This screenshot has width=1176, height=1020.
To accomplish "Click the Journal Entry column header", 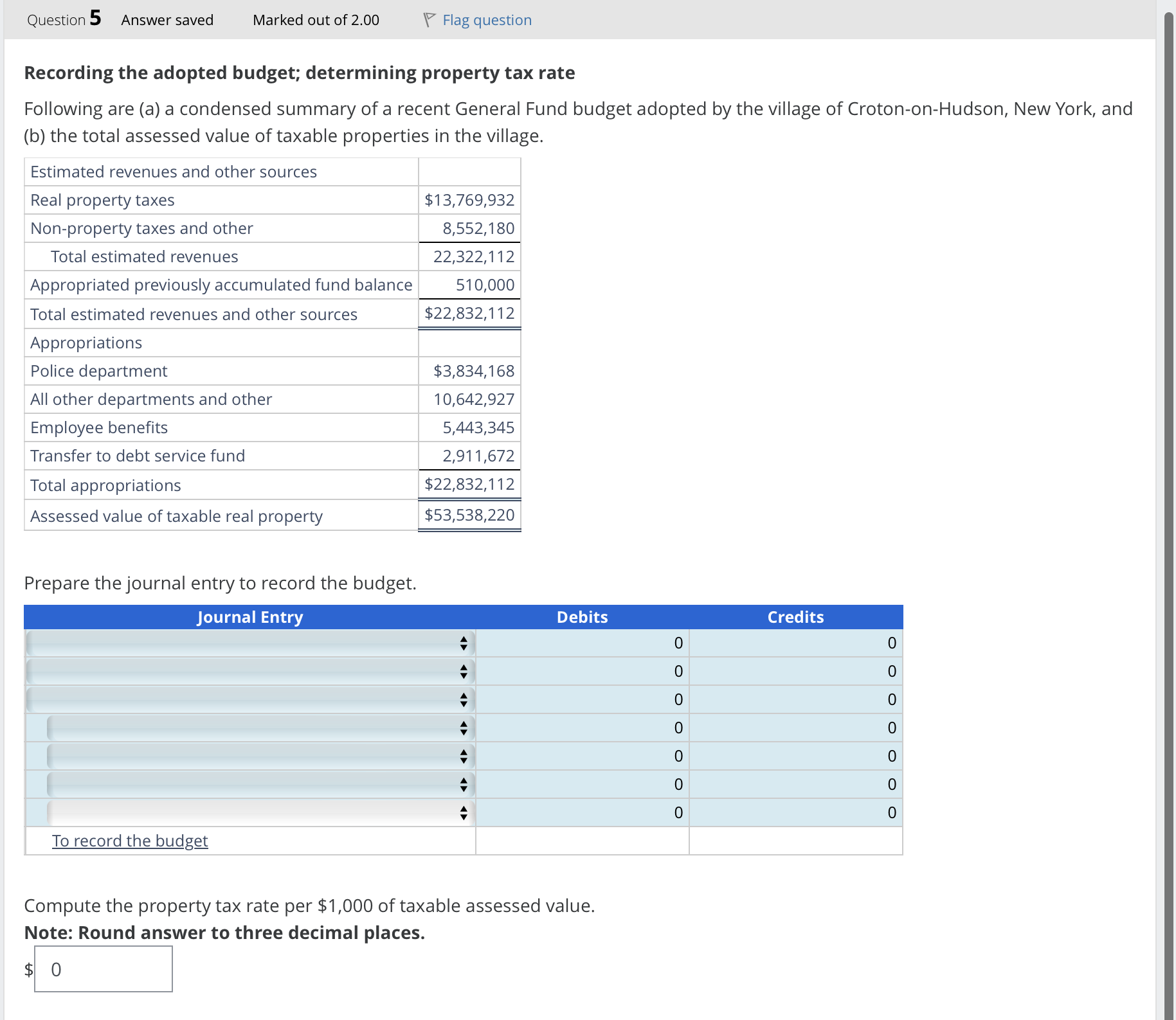I will pyautogui.click(x=249, y=617).
